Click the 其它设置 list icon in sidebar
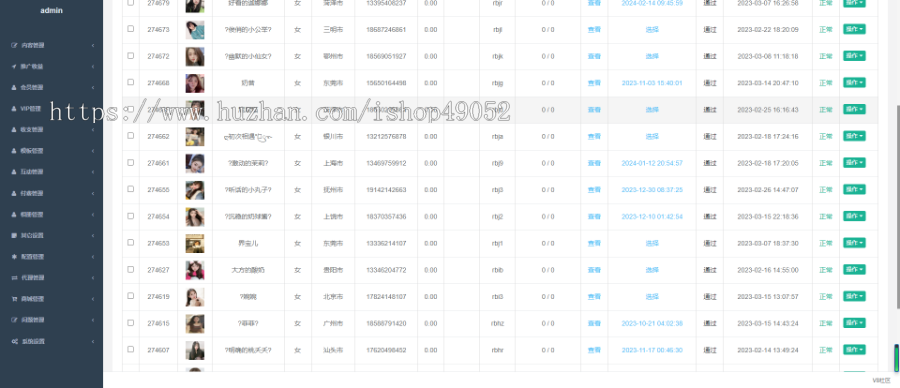The height and width of the screenshot is (388, 900). 14,235
